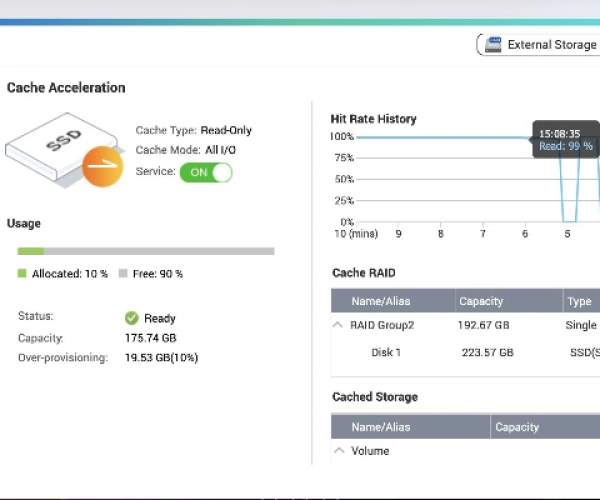Viewport: 600px width, 500px height.
Task: Select the 192.67 GB capacity cell
Action: pos(485,325)
